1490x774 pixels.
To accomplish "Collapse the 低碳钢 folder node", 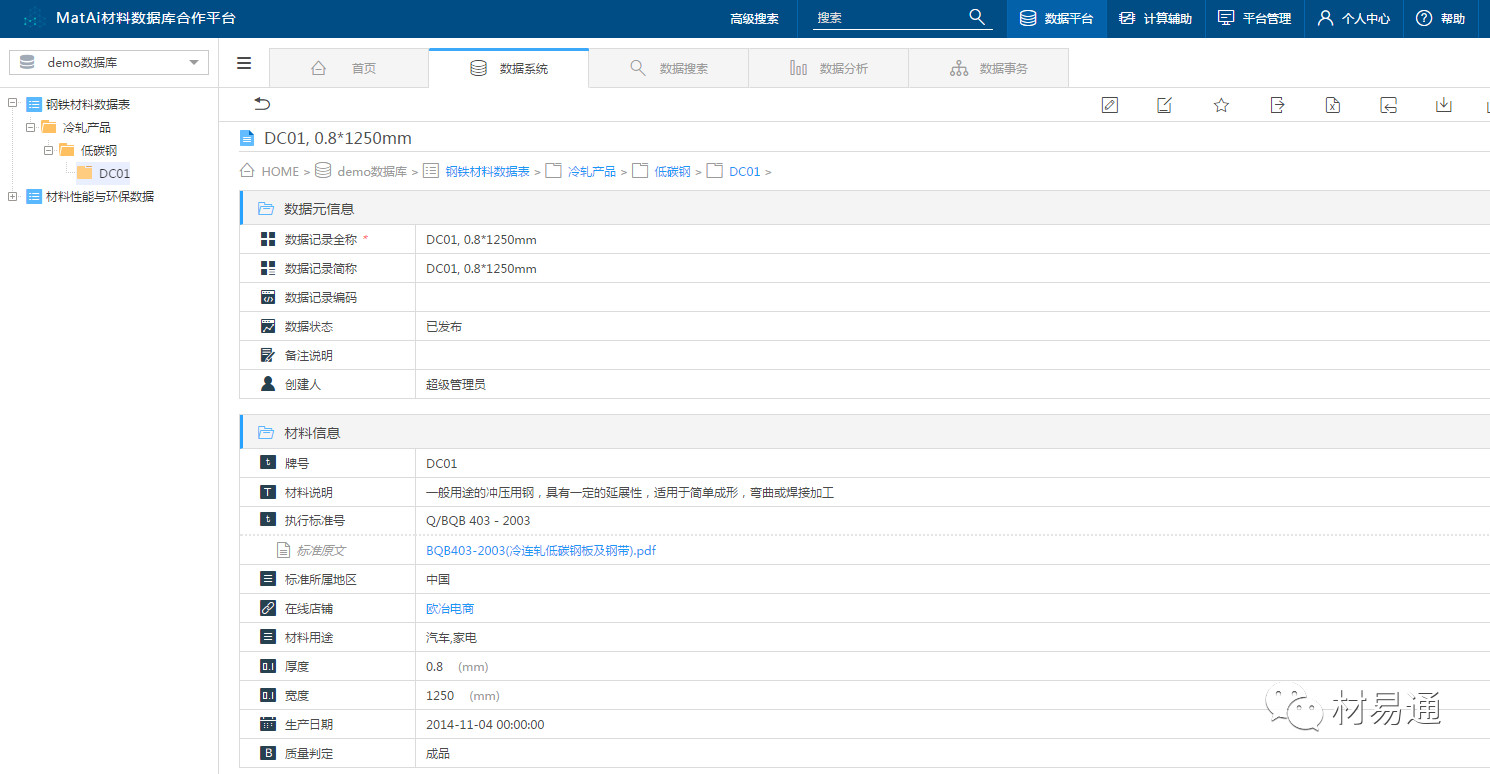I will pos(48,150).
